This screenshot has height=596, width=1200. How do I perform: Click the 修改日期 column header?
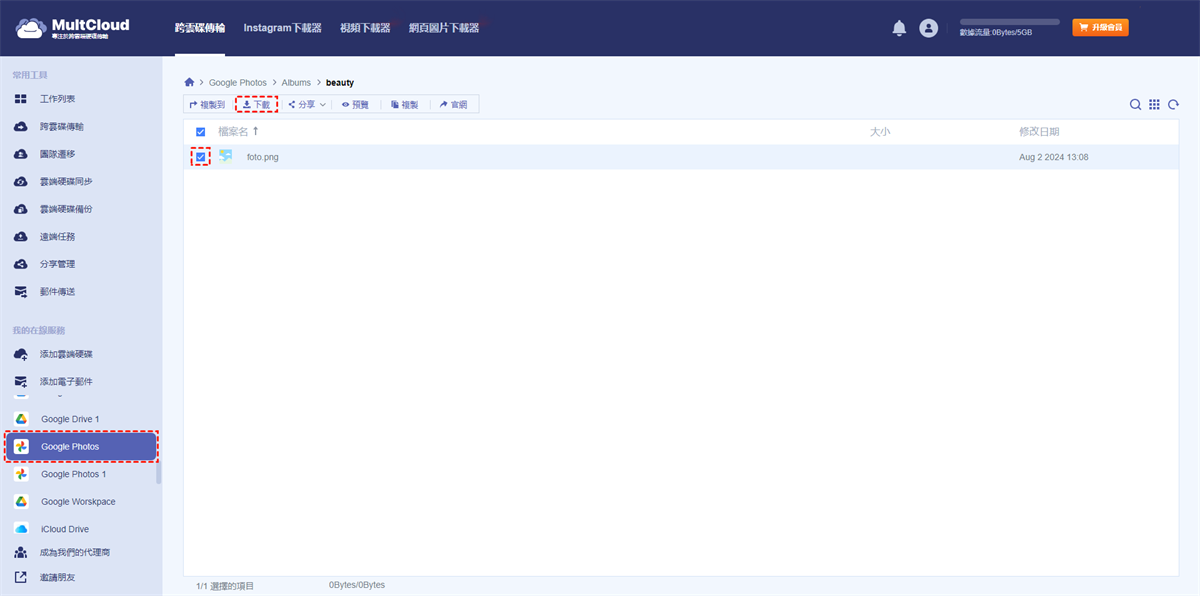(x=1039, y=132)
